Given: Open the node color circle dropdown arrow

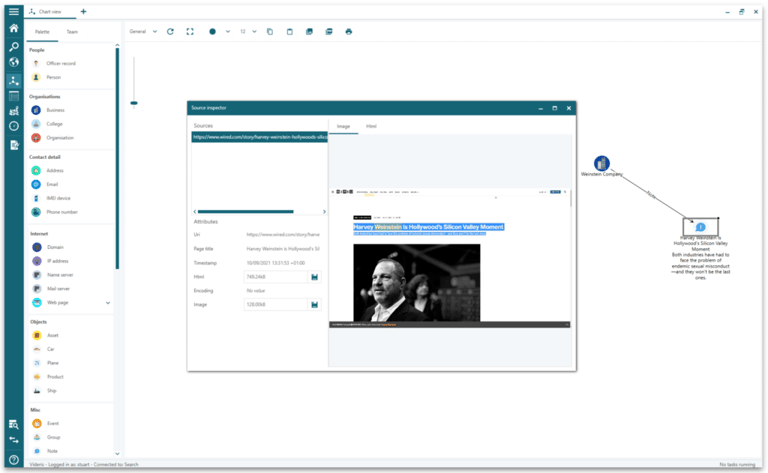Looking at the screenshot, I should [x=228, y=31].
